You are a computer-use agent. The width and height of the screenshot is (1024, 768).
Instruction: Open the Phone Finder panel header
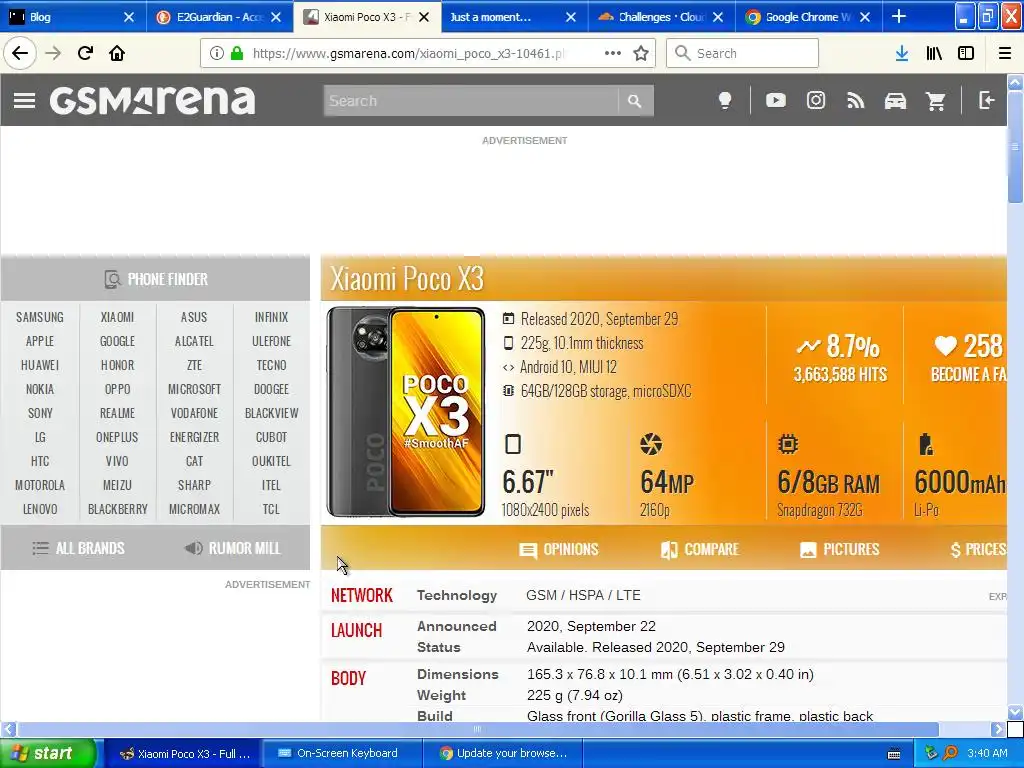[155, 279]
